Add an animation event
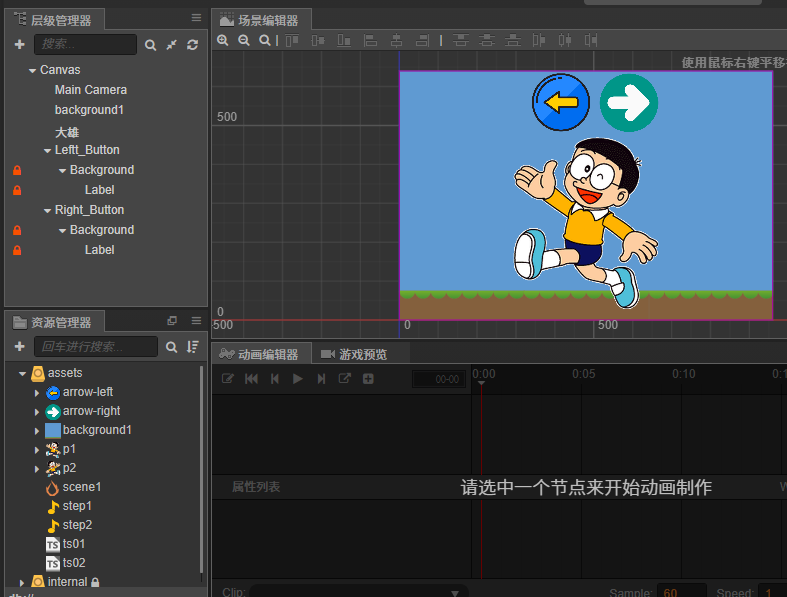Screen dimensions: 787x597 pyautogui.click(x=368, y=379)
